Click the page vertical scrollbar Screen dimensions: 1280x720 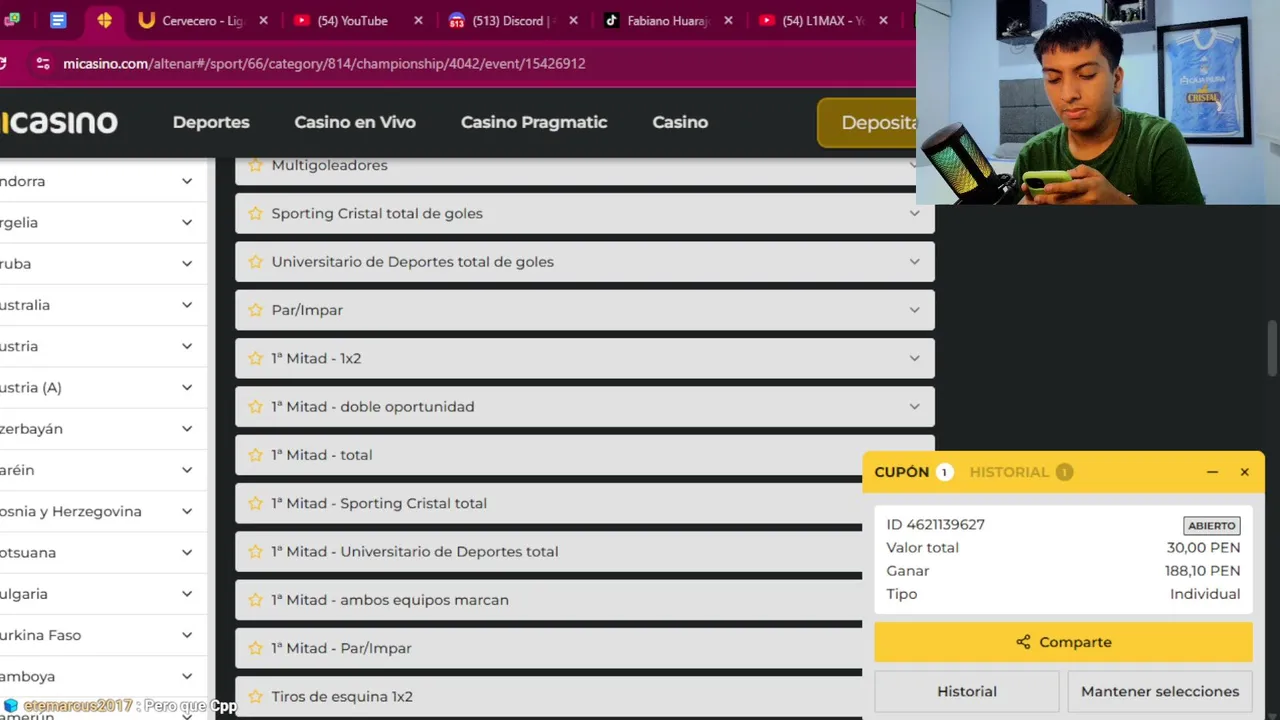pos(1272,348)
